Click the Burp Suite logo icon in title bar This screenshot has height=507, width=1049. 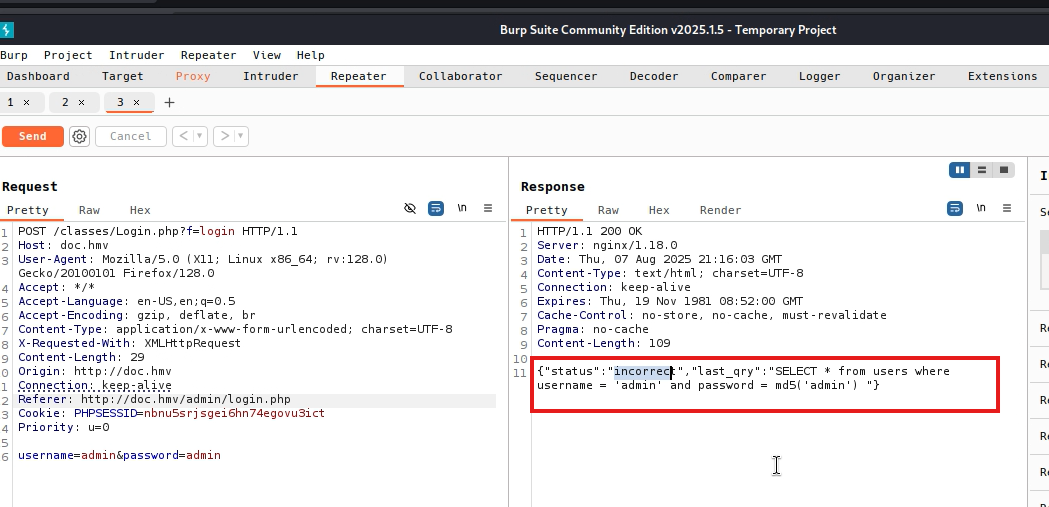pyautogui.click(x=6, y=29)
